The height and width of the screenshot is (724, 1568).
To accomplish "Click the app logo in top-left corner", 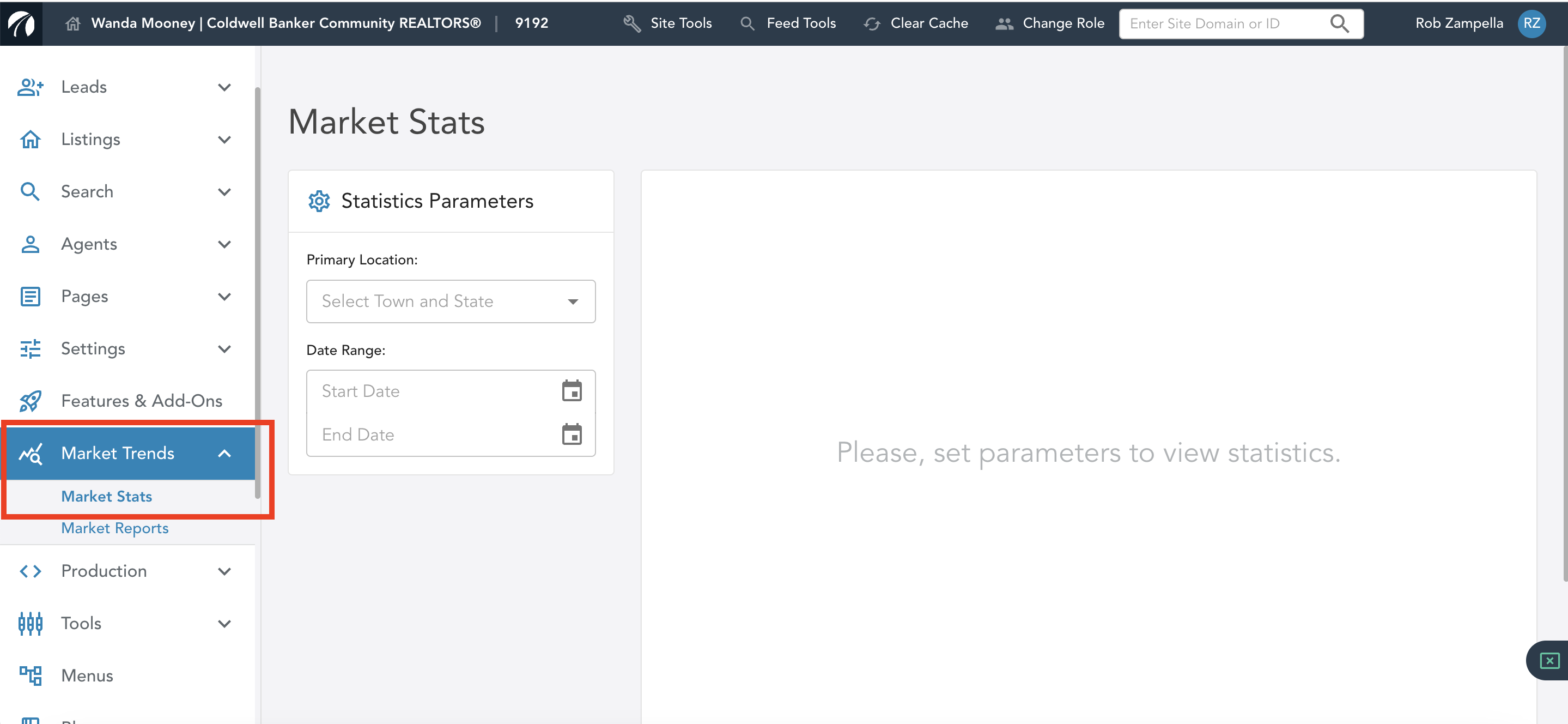I will pos(21,23).
